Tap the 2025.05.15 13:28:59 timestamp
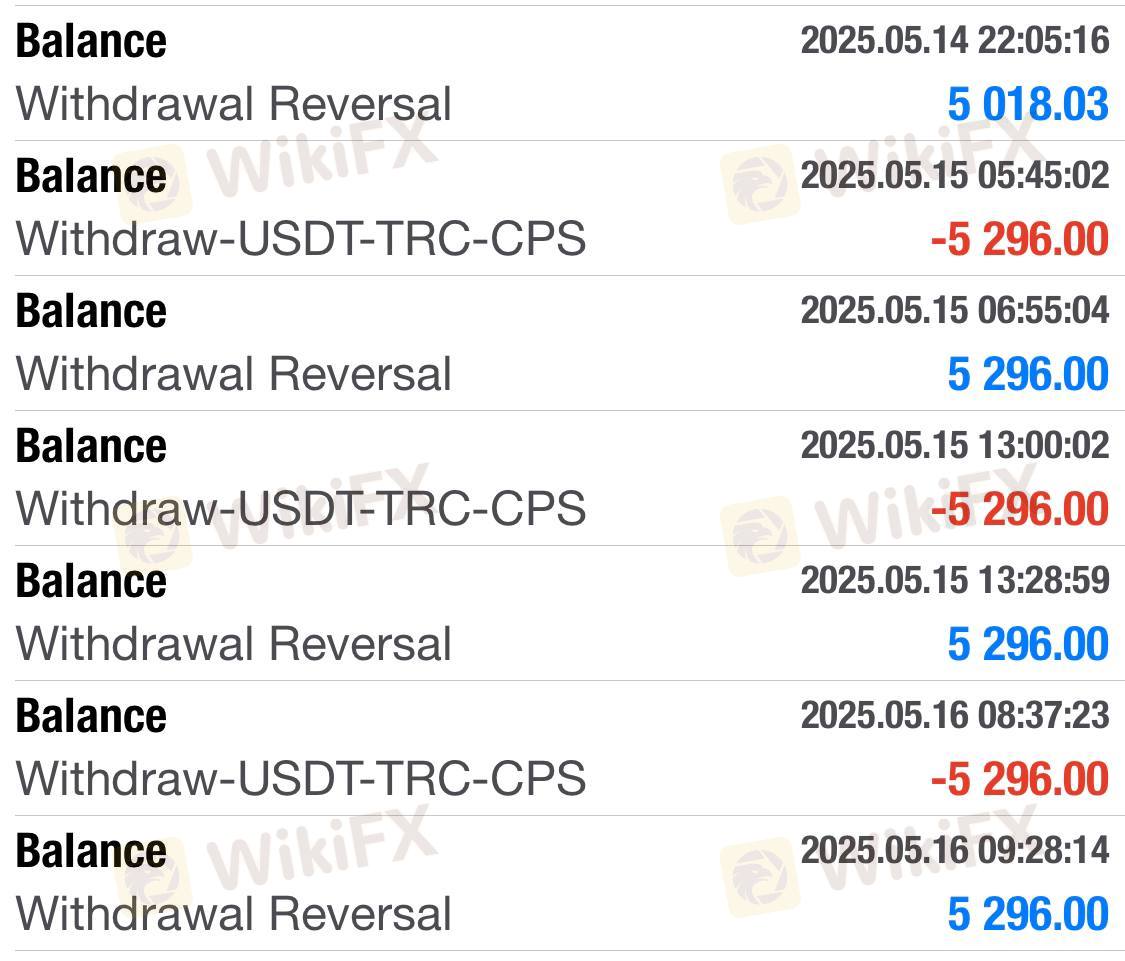The image size is (1125, 961). (955, 580)
